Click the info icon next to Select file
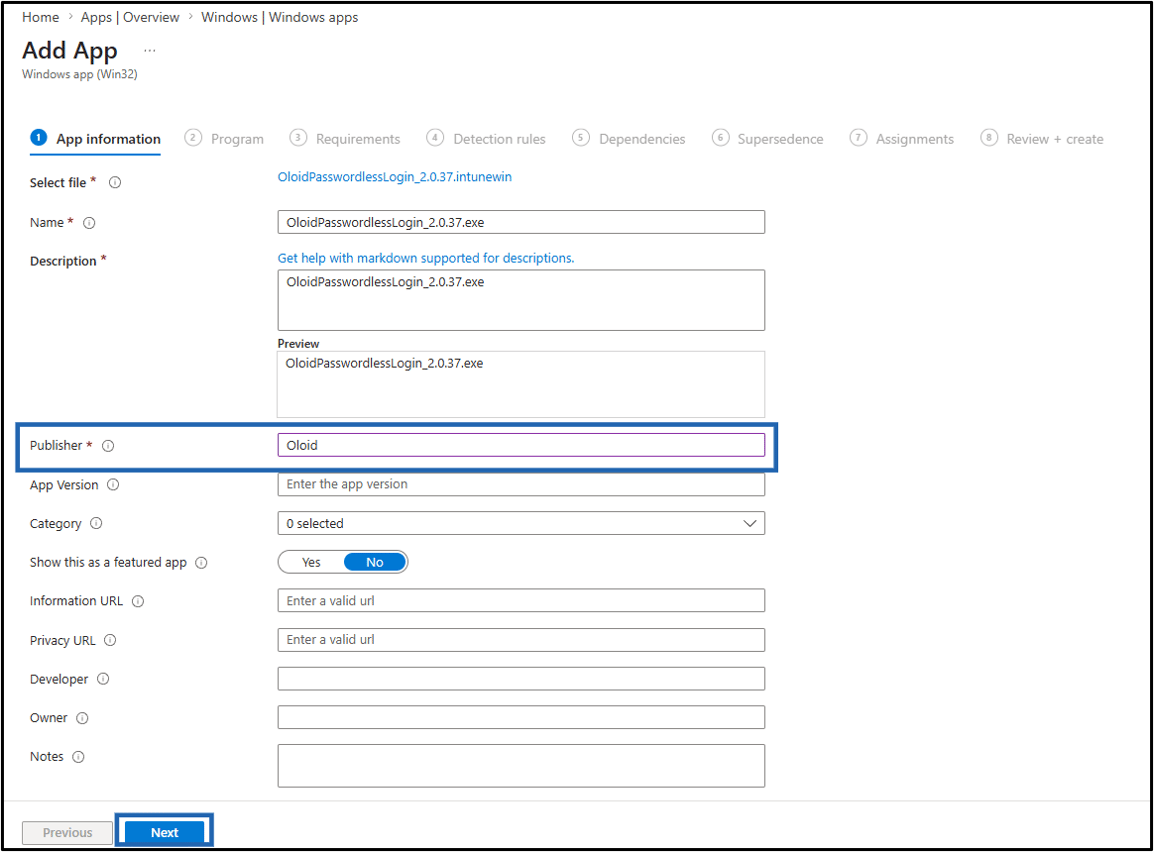The height and width of the screenshot is (852, 1154). pyautogui.click(x=115, y=182)
